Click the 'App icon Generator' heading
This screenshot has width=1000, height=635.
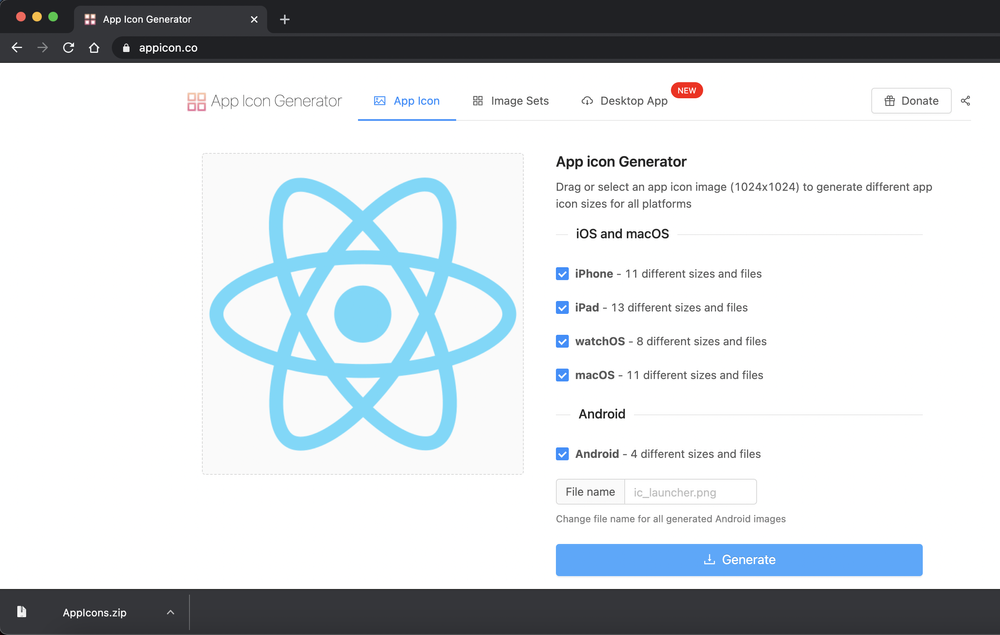coord(621,162)
